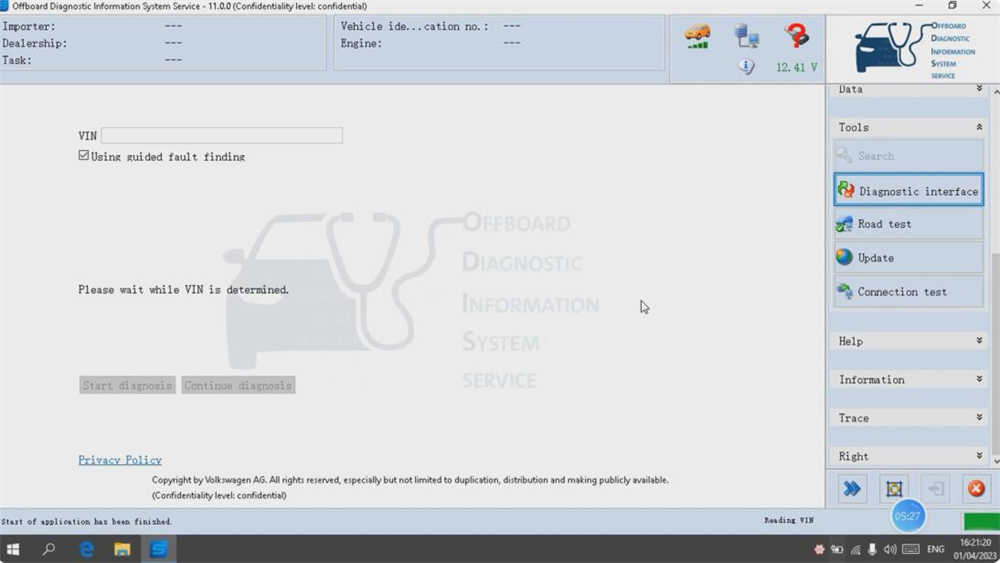The height and width of the screenshot is (563, 1000).
Task: Click the network computers status icon
Action: point(746,36)
